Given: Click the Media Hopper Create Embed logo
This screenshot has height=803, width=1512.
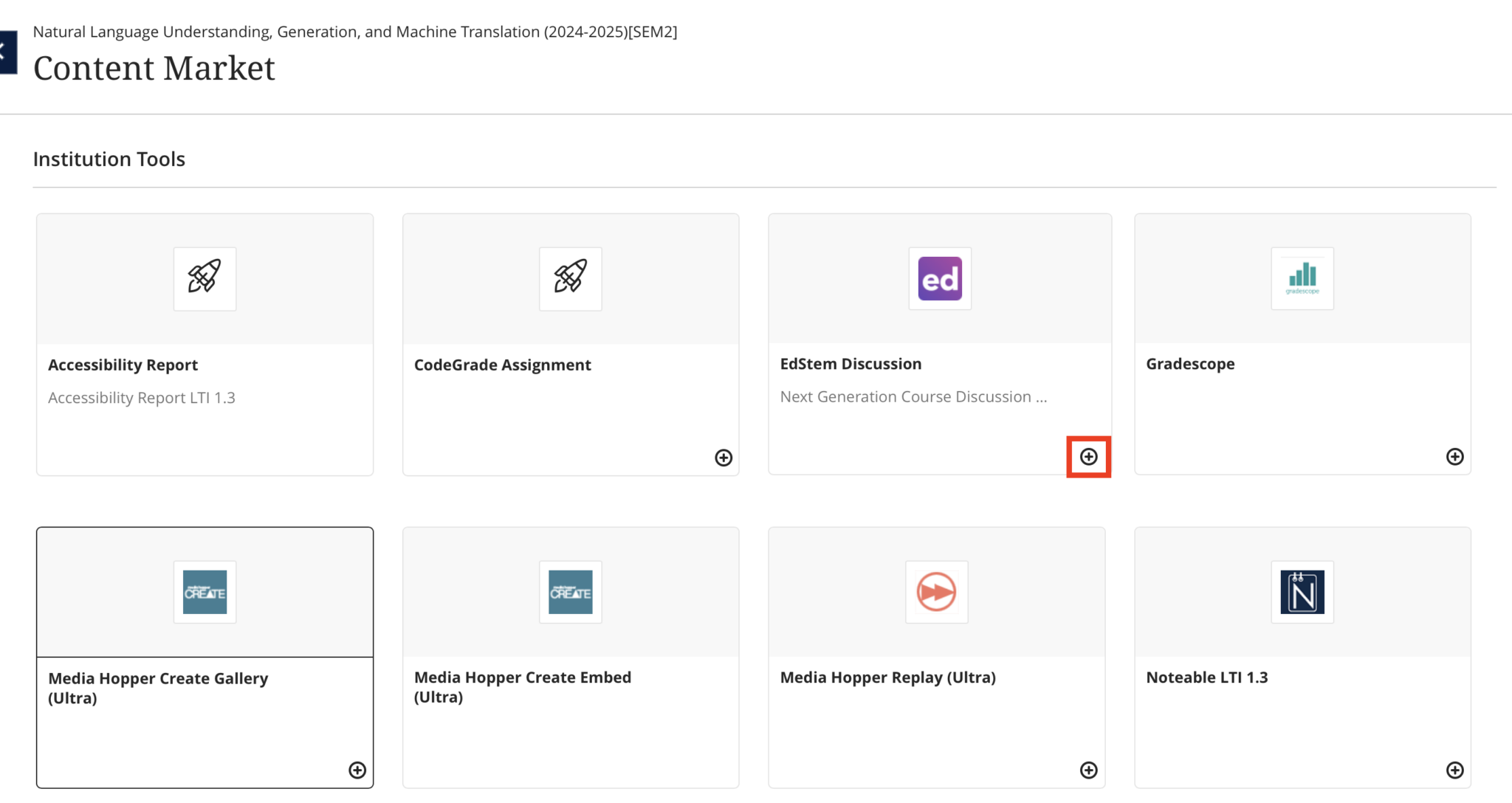Looking at the screenshot, I should pos(570,592).
